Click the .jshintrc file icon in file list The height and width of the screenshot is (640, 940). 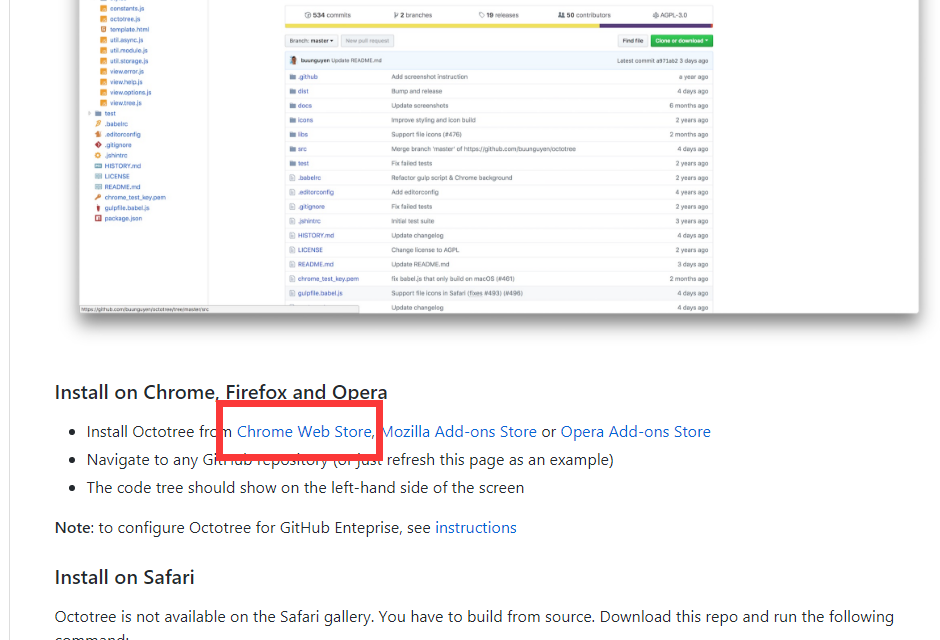click(x=293, y=221)
